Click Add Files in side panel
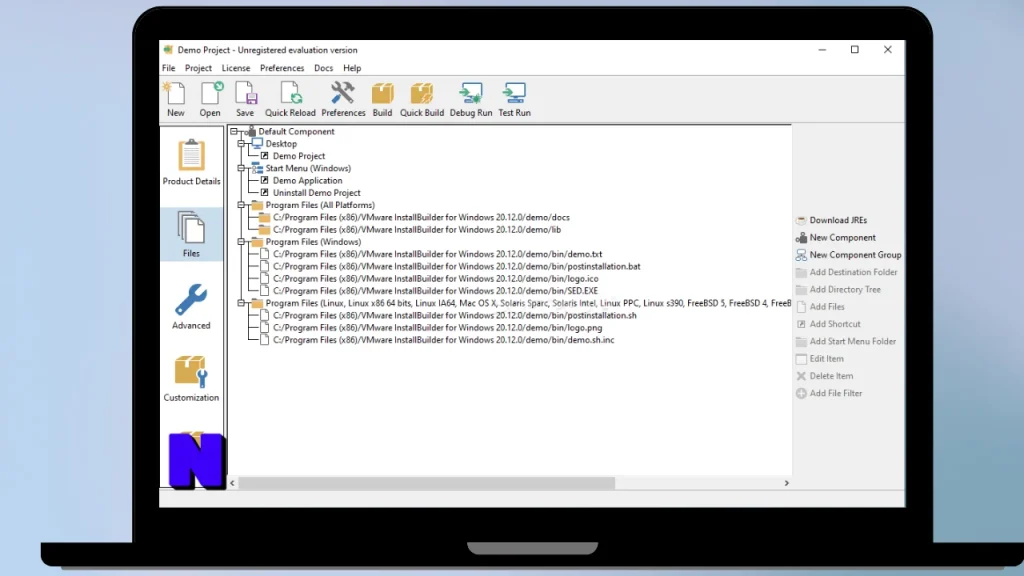Image resolution: width=1024 pixels, height=576 pixels. click(820, 307)
